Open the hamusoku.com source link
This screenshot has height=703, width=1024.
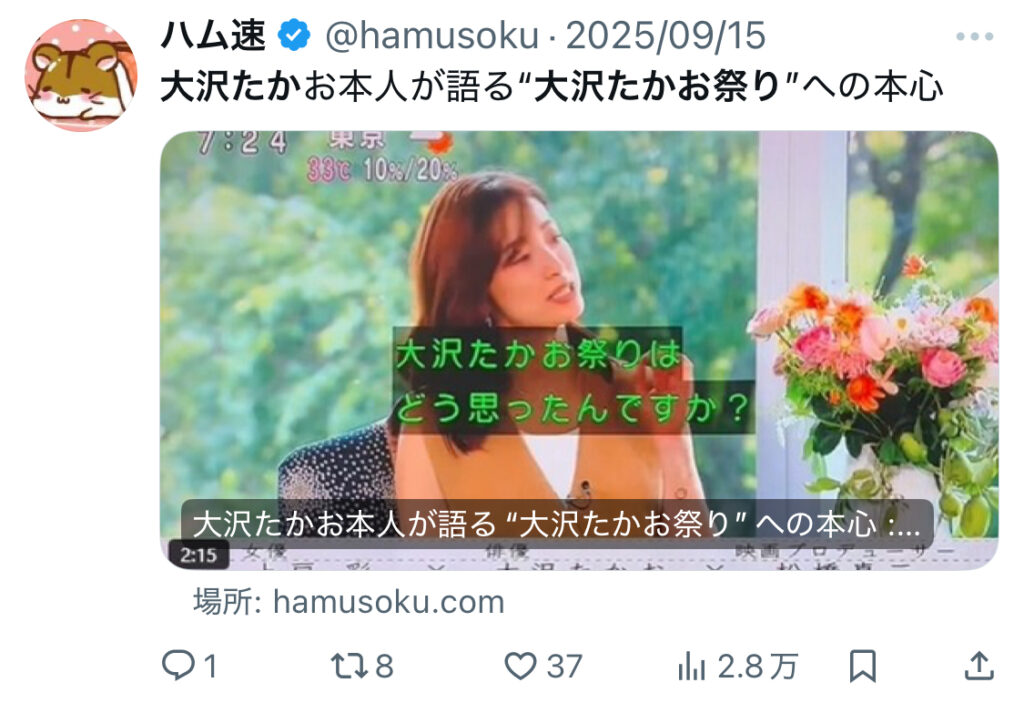tap(349, 602)
